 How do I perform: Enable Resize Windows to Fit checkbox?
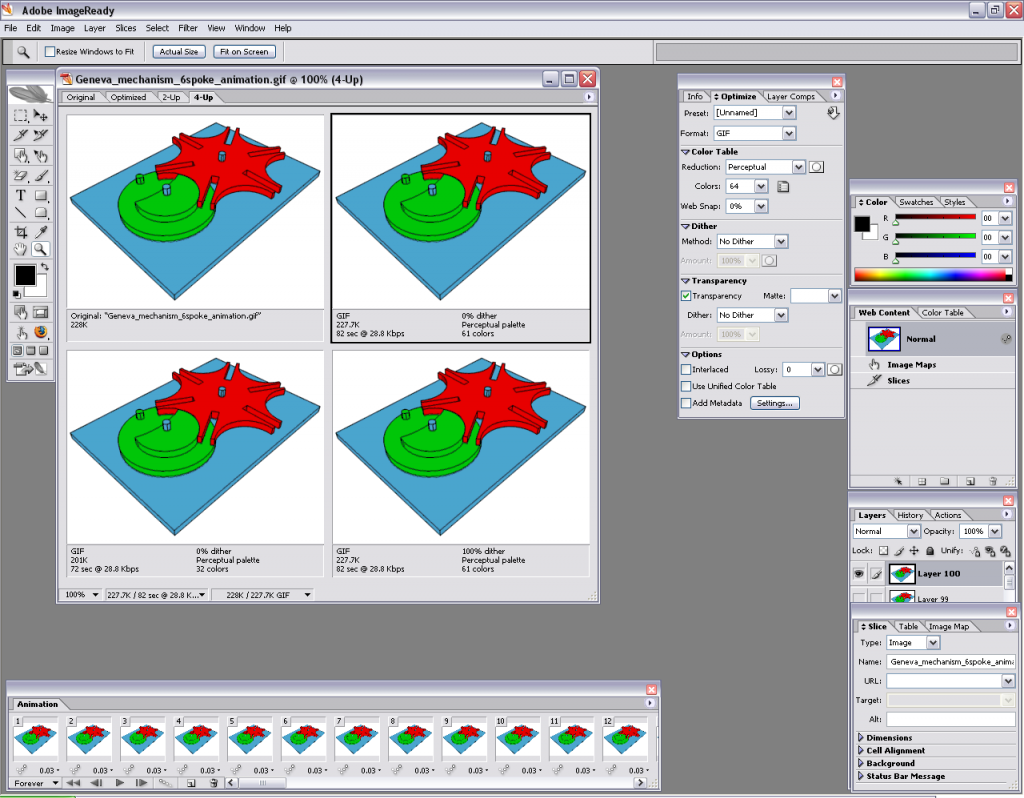point(50,52)
